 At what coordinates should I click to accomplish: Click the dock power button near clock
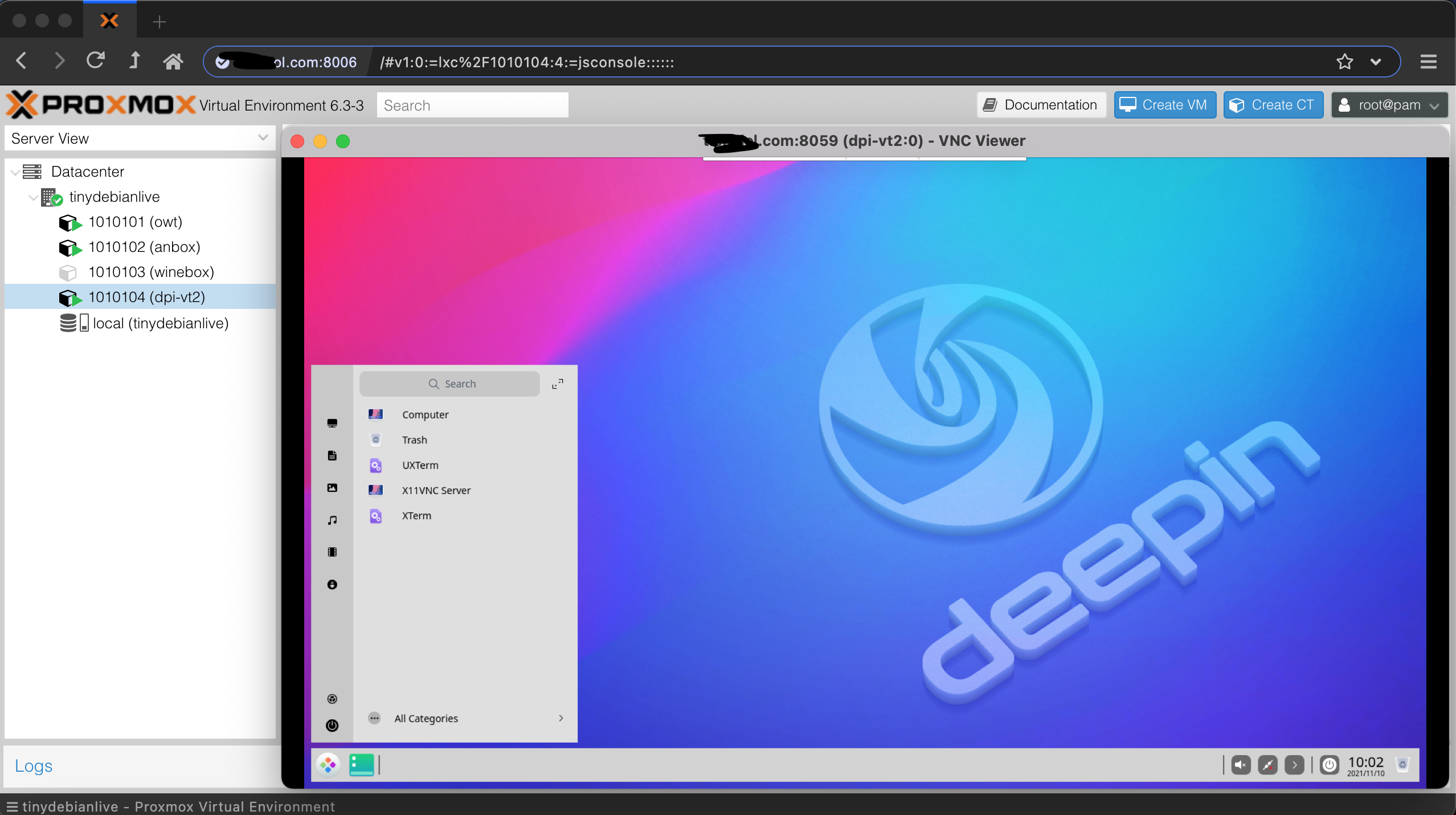coord(1330,765)
